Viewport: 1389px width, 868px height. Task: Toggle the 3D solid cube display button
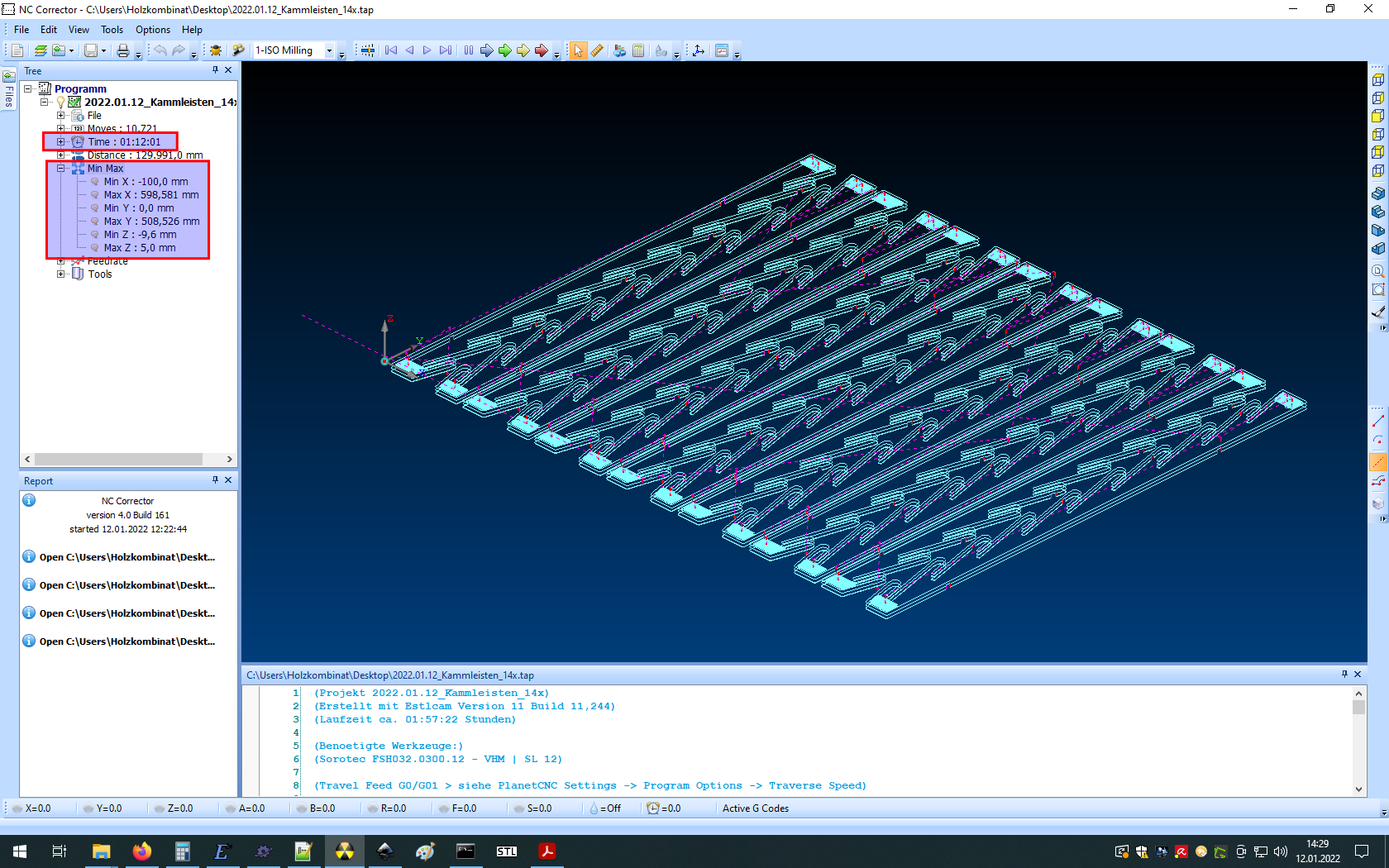point(1378,503)
